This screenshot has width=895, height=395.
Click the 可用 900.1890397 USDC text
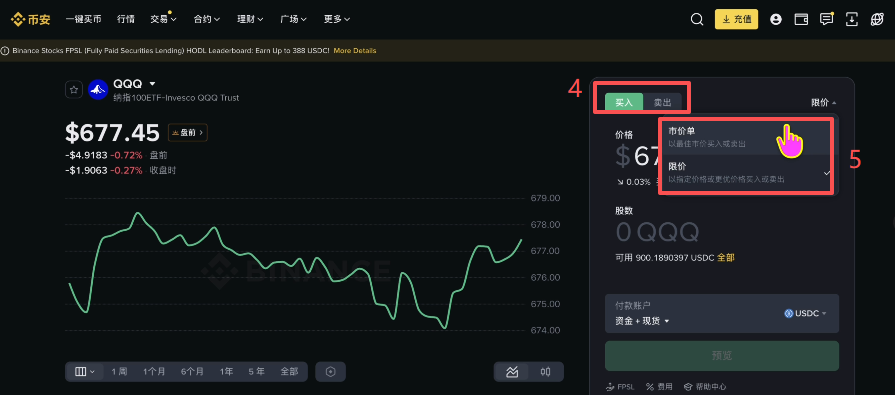point(664,257)
